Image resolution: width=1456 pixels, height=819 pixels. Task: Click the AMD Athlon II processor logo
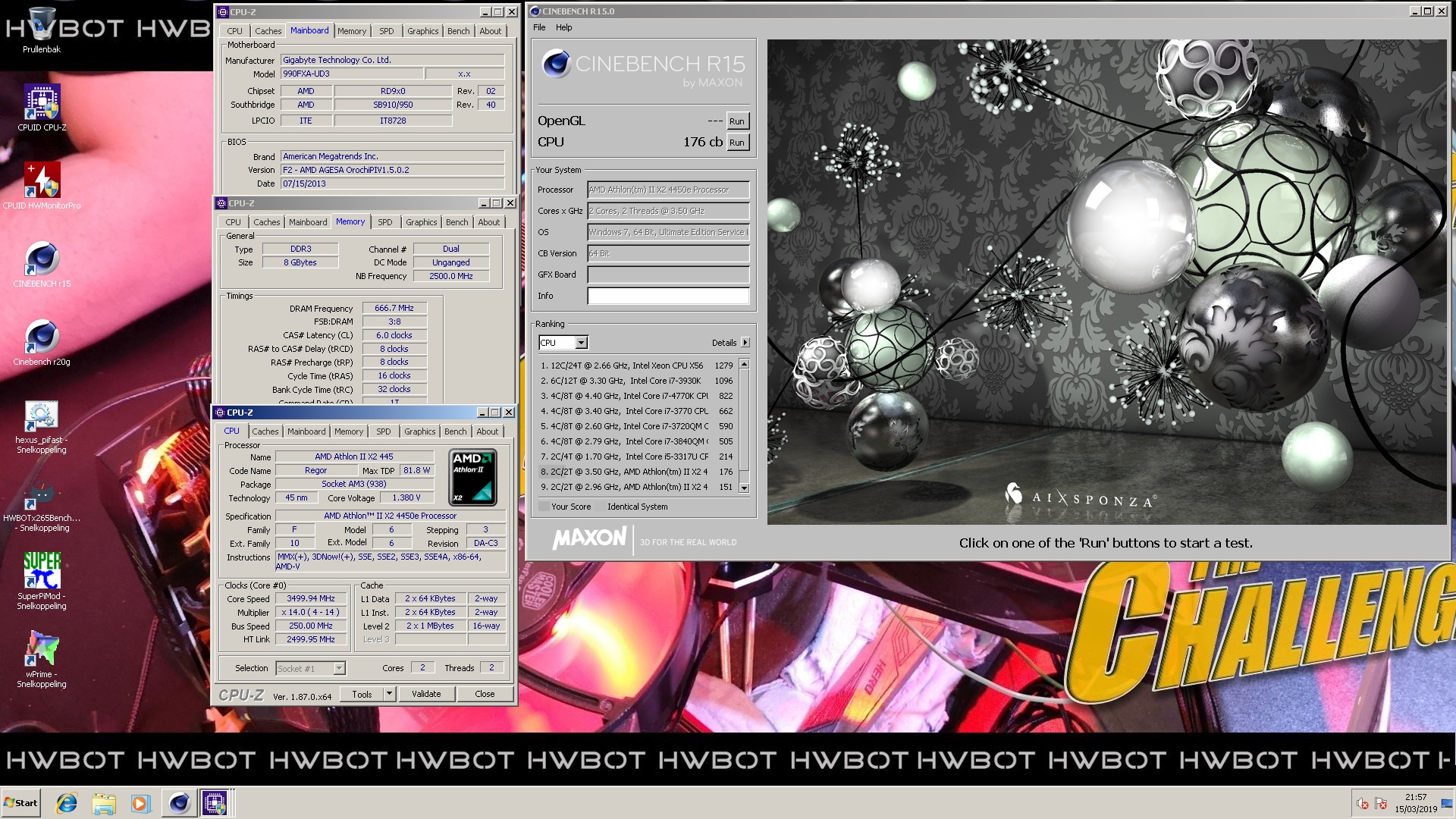[x=473, y=477]
